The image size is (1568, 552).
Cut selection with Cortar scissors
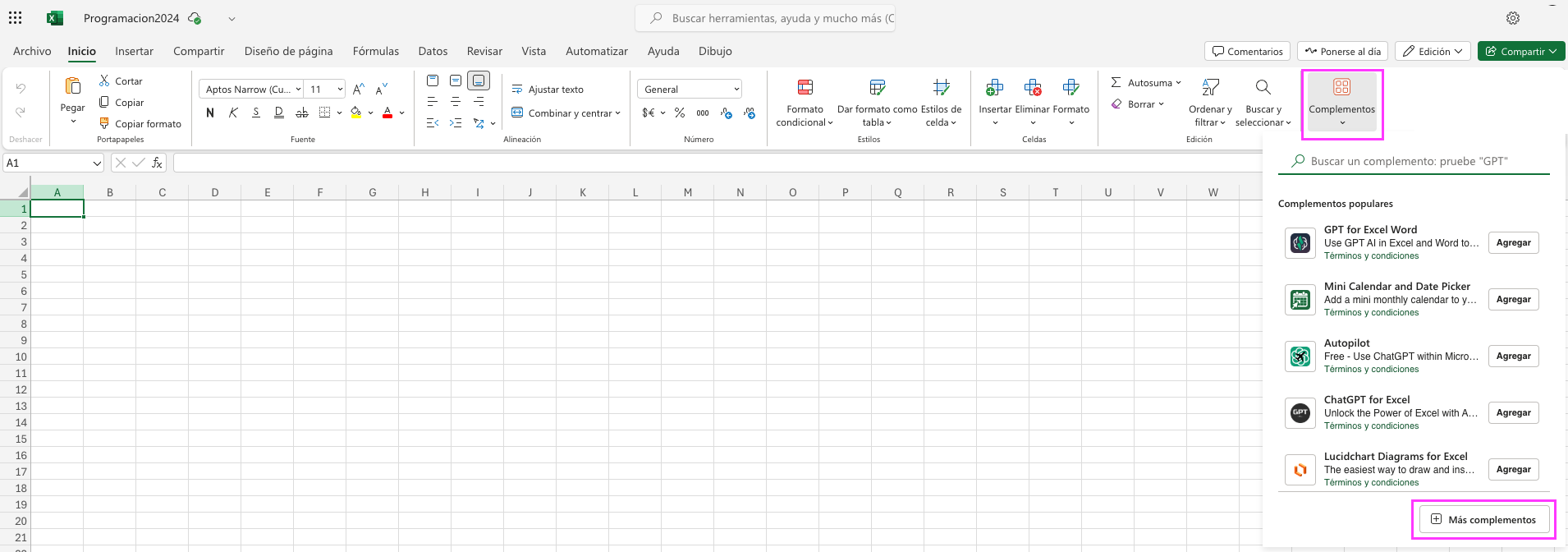tap(104, 80)
